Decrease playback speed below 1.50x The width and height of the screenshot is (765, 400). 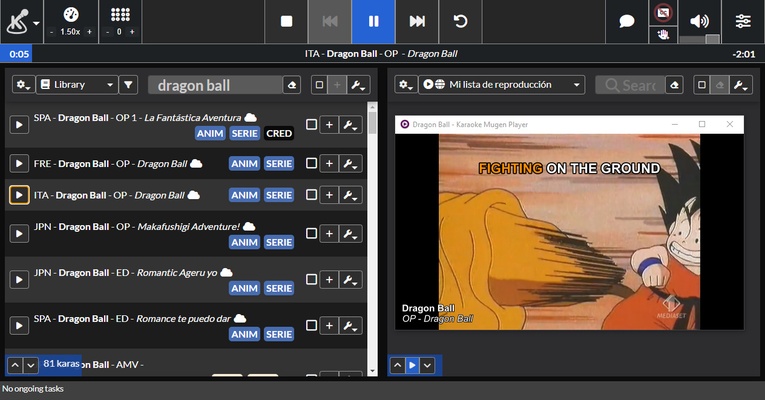click(52, 32)
